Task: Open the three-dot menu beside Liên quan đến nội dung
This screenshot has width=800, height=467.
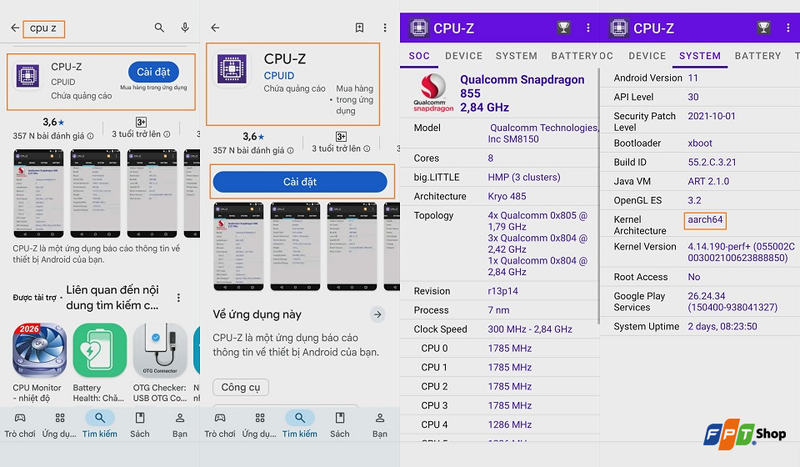Action: pyautogui.click(x=178, y=298)
